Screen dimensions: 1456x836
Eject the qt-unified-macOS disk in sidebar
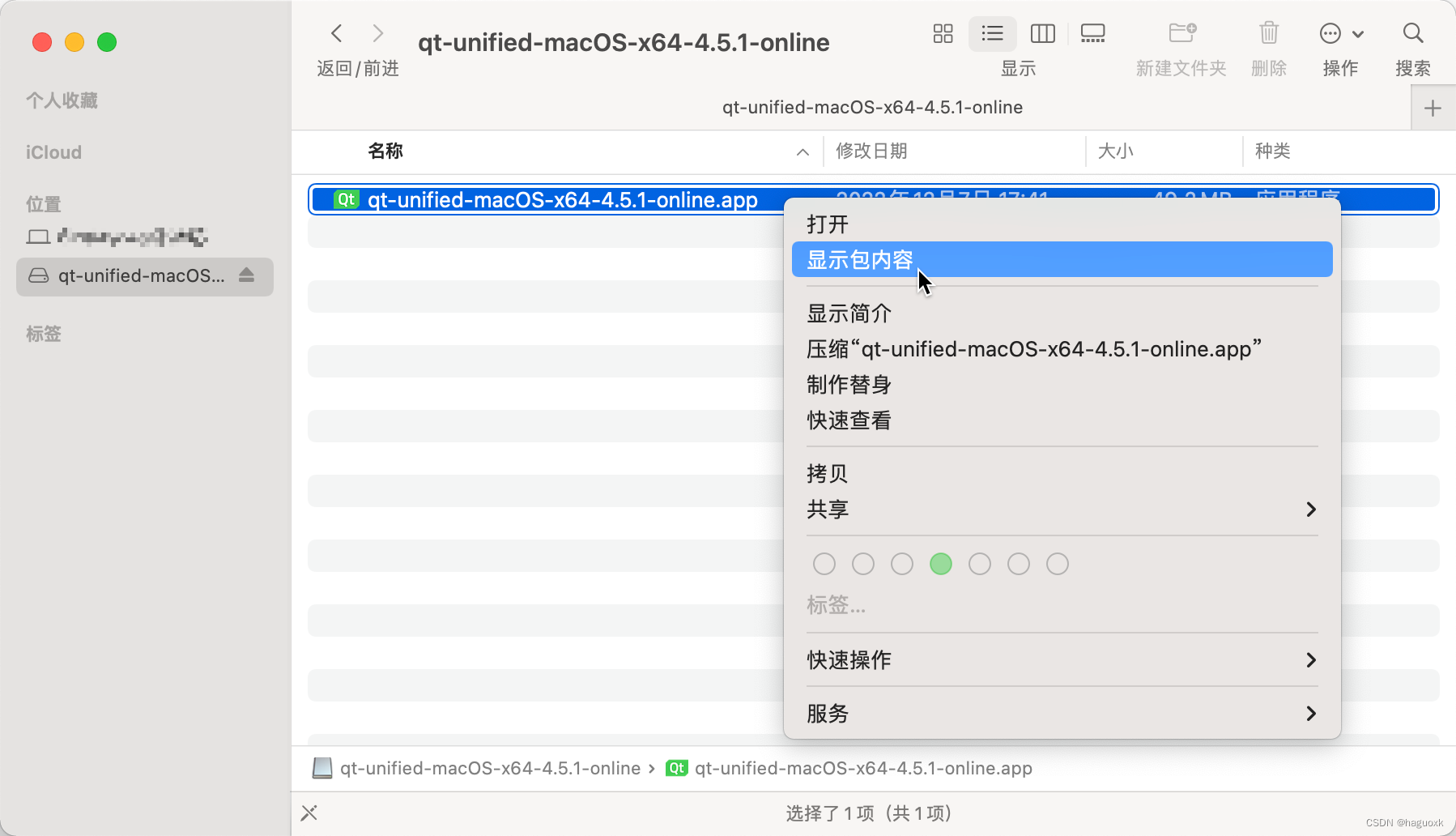(247, 275)
